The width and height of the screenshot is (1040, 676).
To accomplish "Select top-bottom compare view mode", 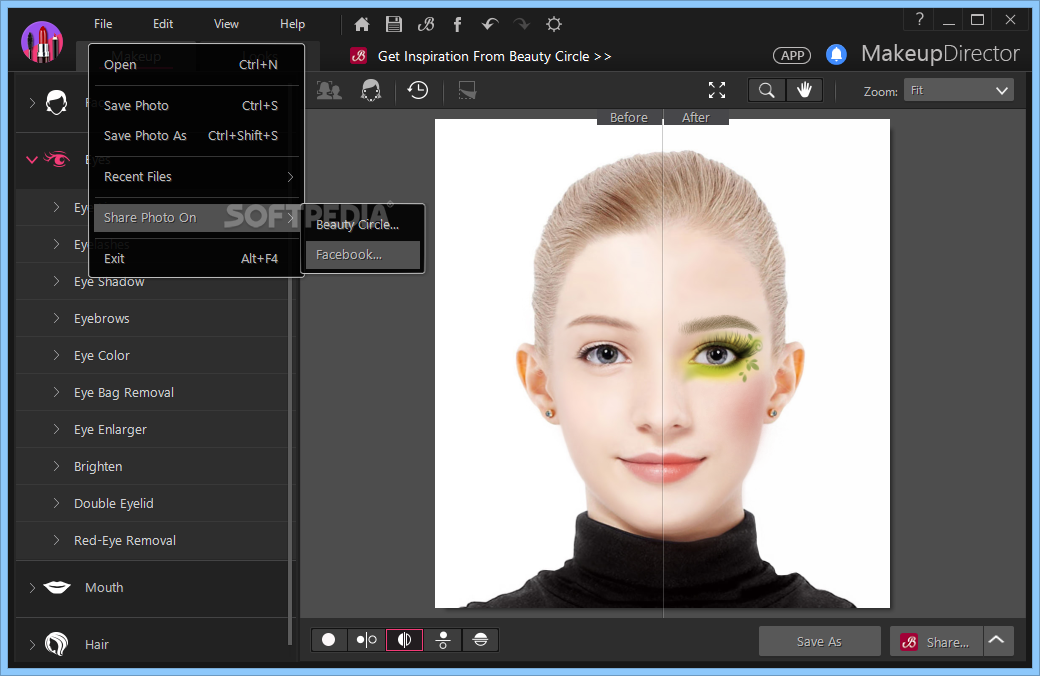I will [x=443, y=640].
